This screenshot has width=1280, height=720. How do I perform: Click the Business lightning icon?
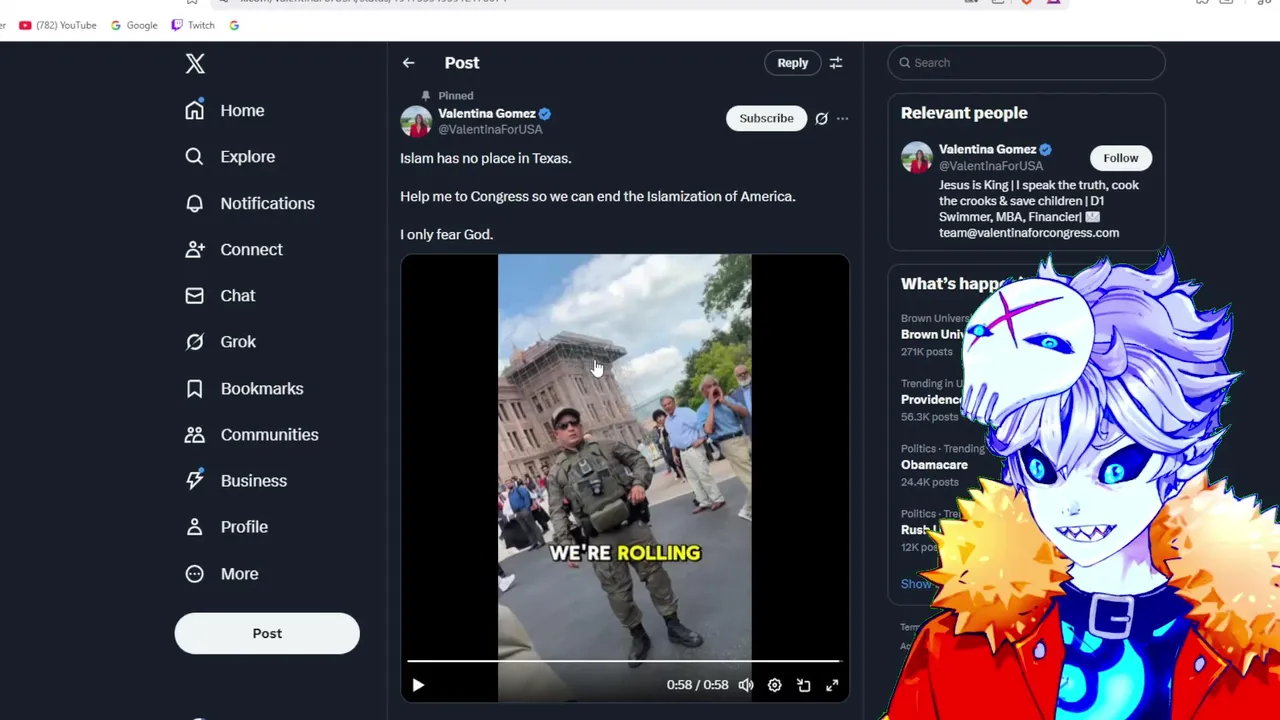195,481
